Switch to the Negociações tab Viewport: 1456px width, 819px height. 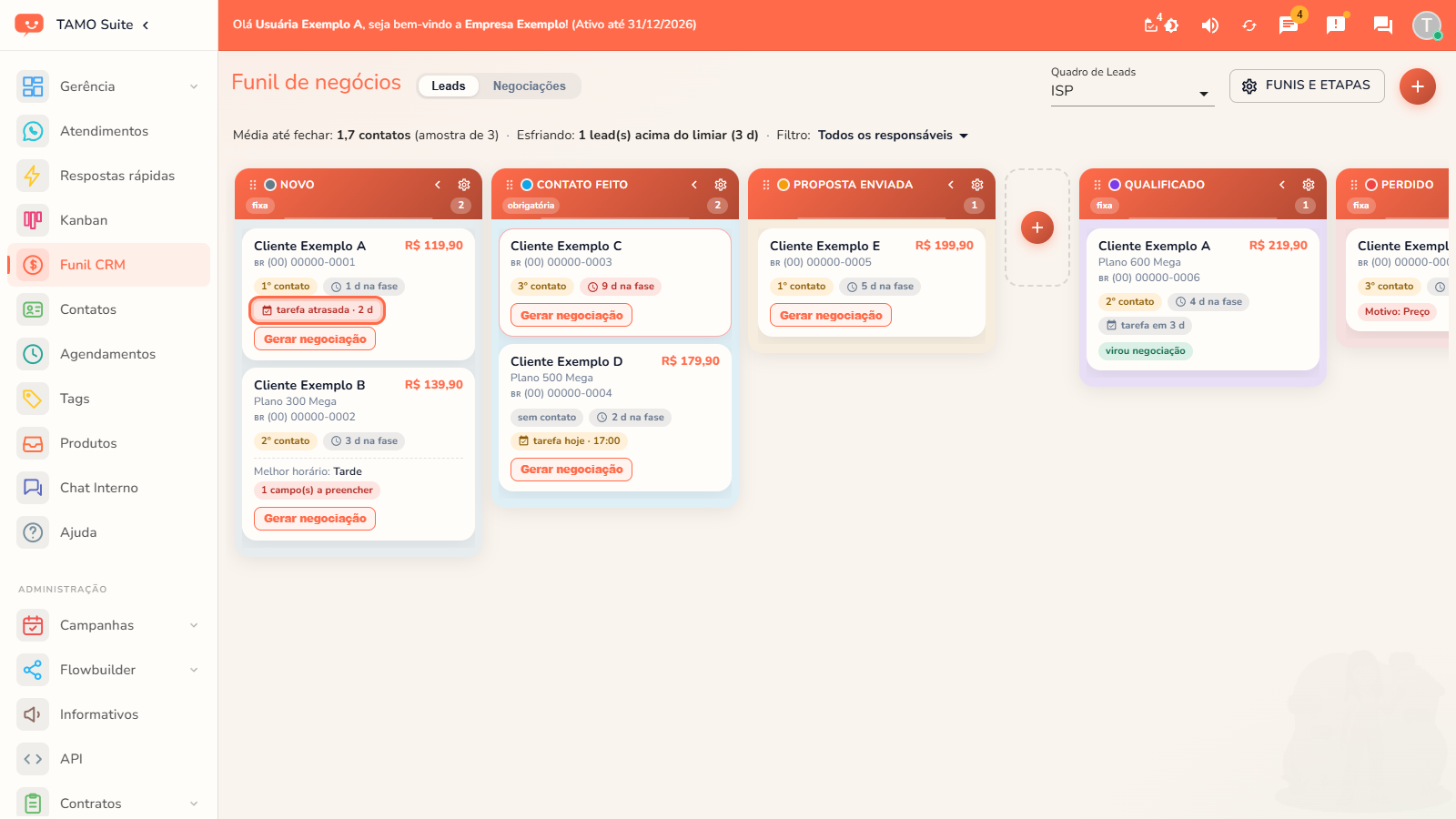click(530, 86)
